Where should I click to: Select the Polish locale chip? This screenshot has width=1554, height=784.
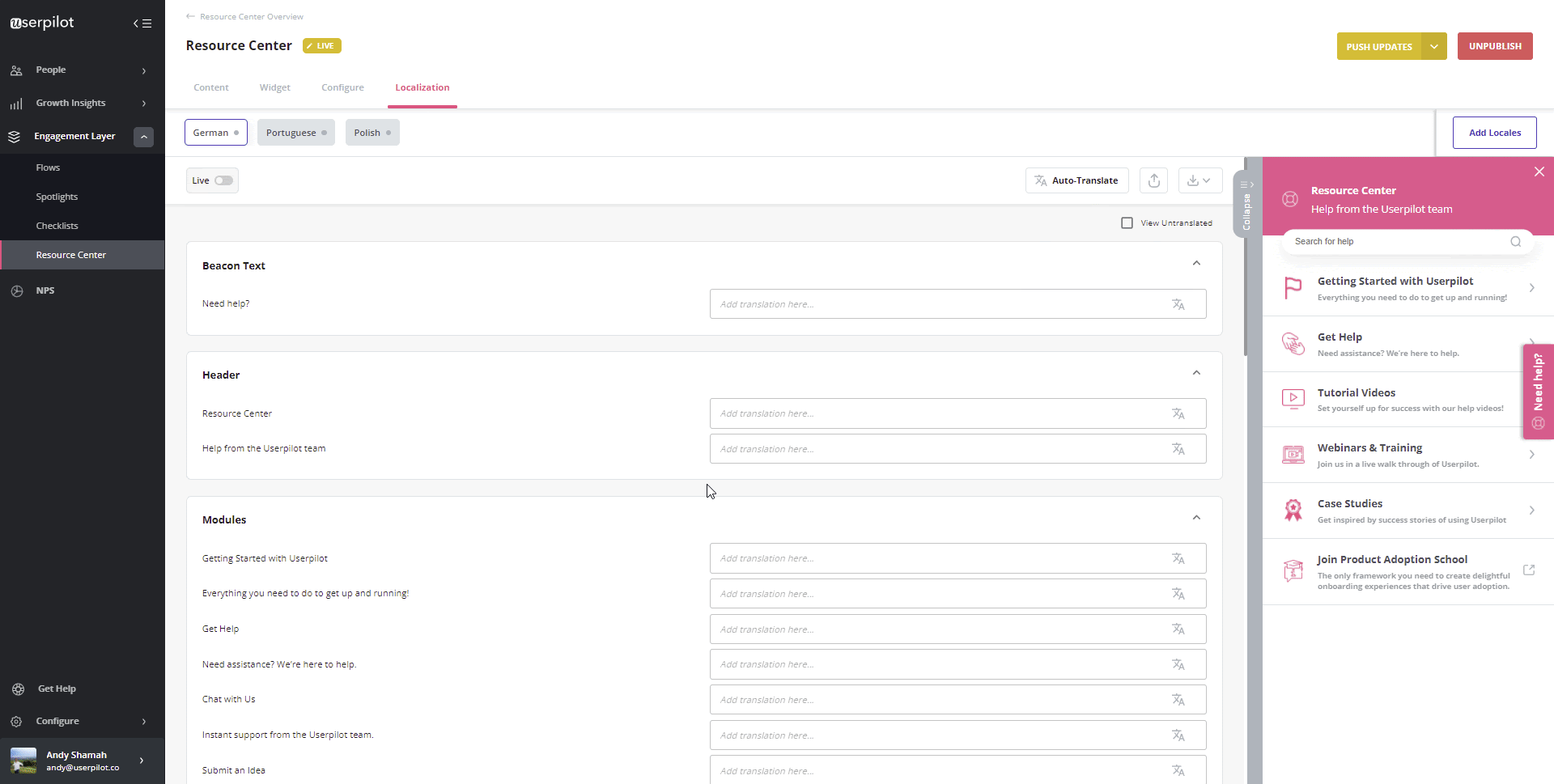[x=368, y=132]
